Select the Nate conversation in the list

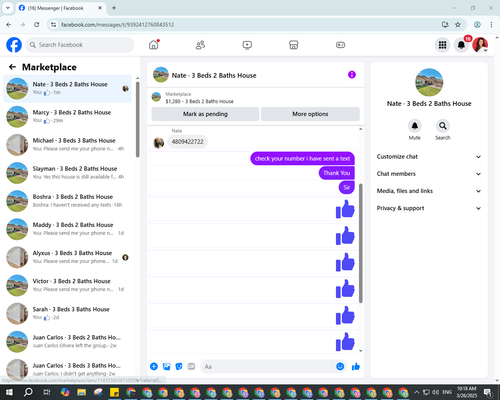coord(67,89)
